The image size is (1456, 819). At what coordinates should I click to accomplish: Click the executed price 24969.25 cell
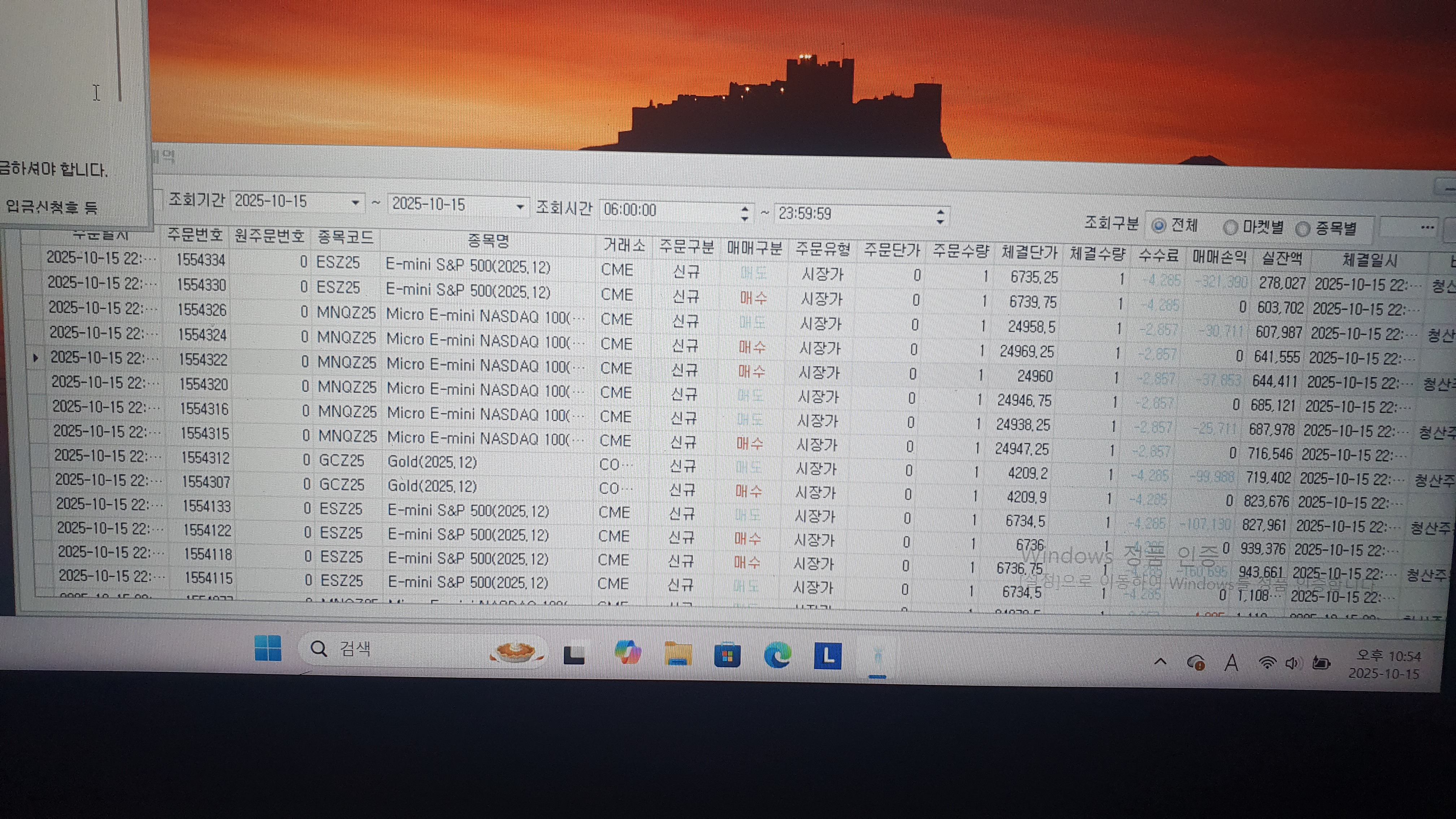pyautogui.click(x=1026, y=352)
